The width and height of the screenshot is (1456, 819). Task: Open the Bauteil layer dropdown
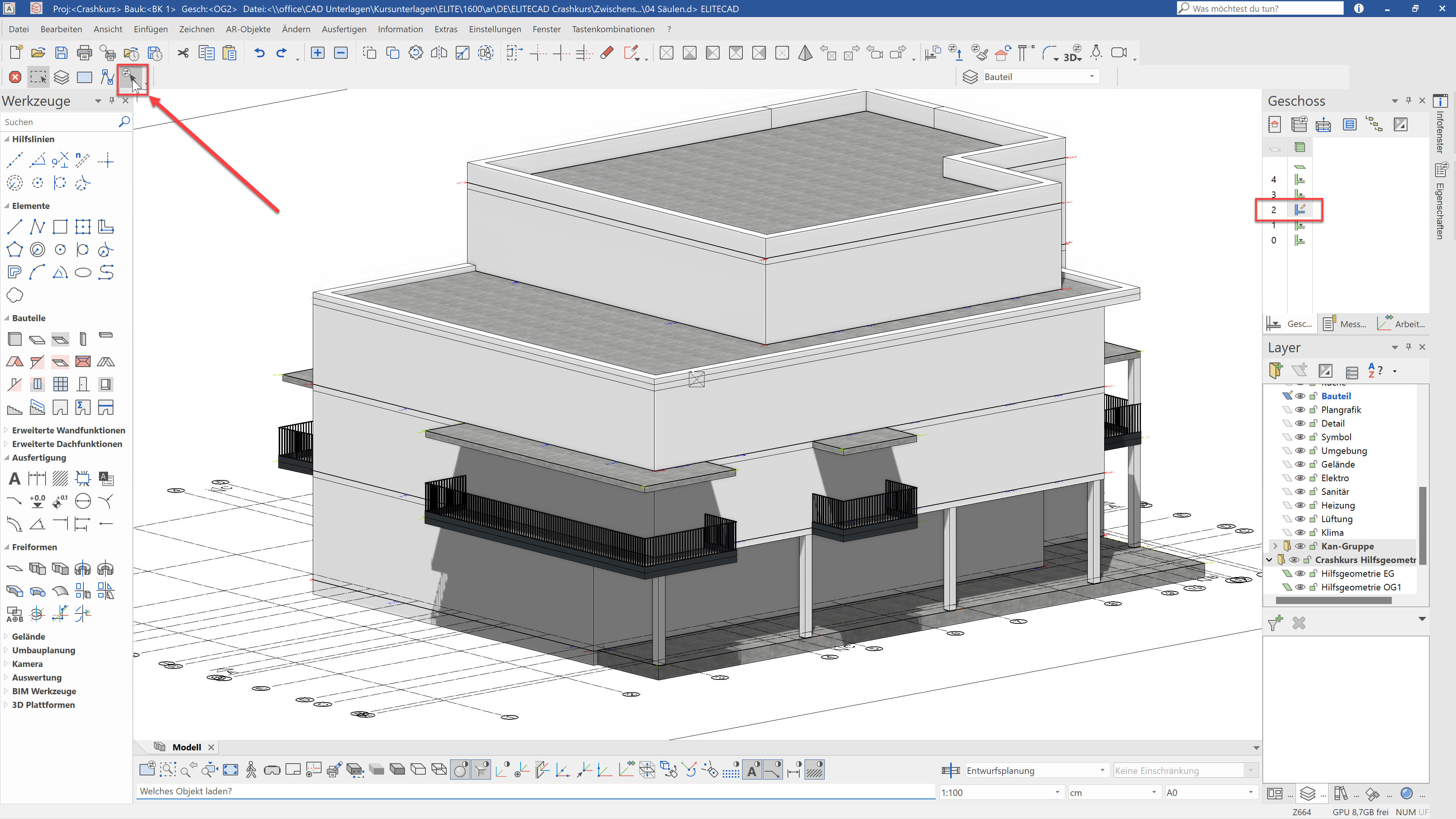(1092, 76)
